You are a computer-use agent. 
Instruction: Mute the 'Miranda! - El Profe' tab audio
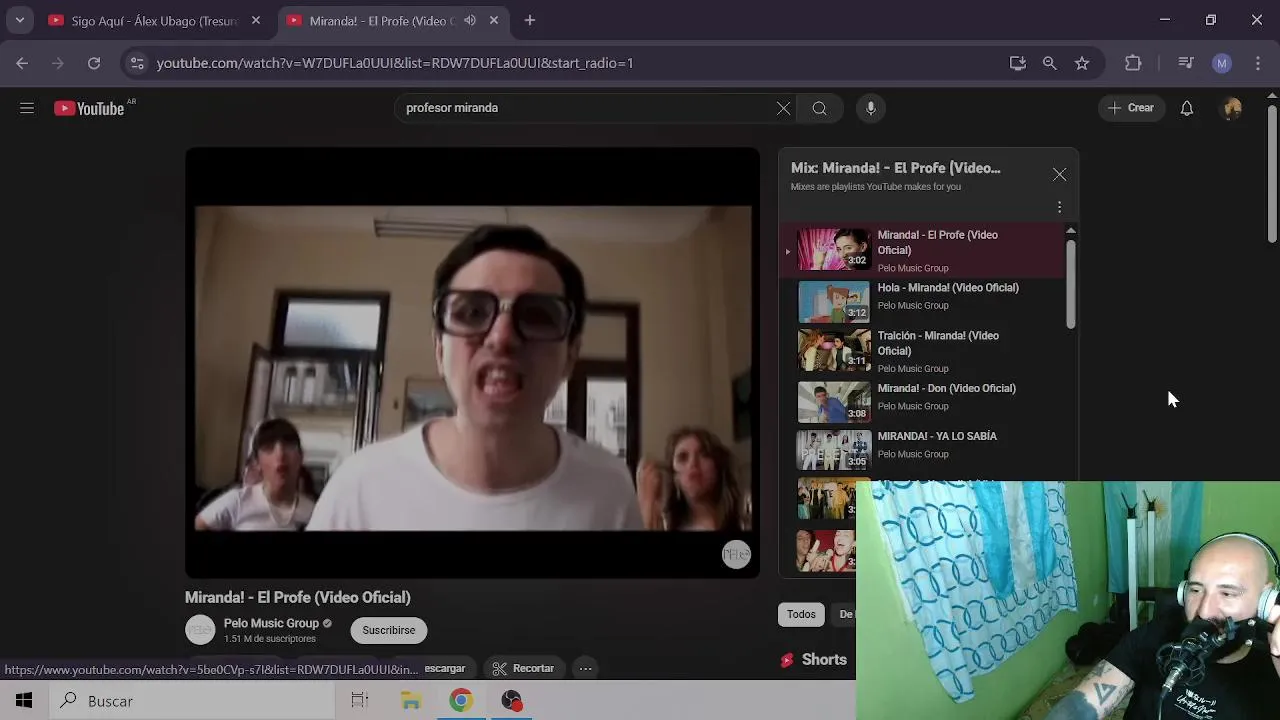pos(470,20)
